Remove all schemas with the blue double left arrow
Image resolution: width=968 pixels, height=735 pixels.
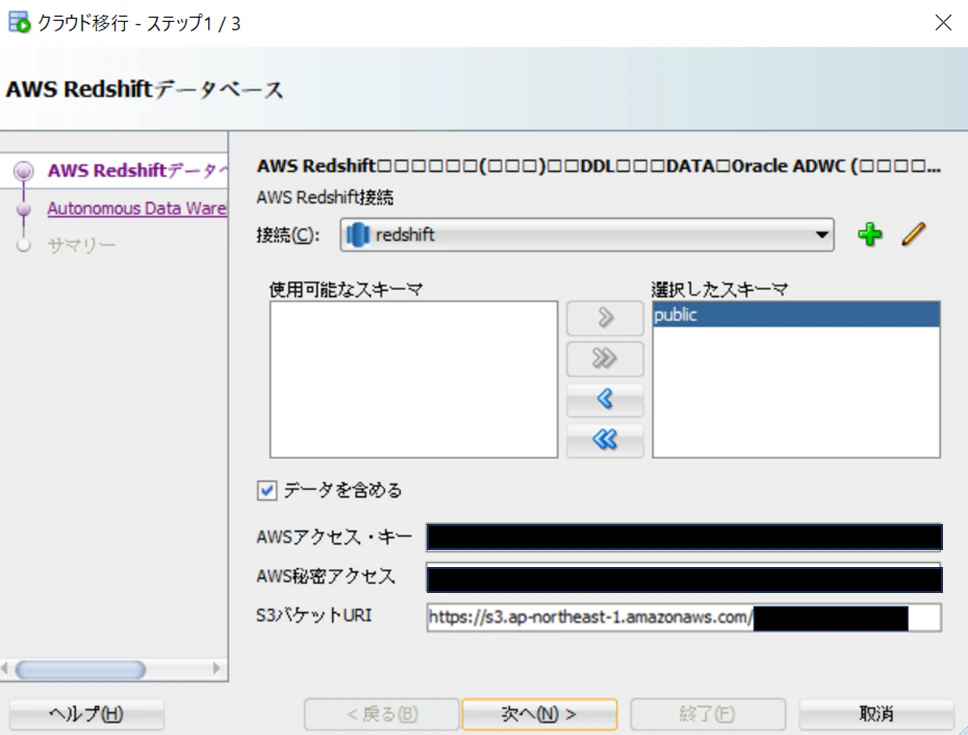(605, 440)
